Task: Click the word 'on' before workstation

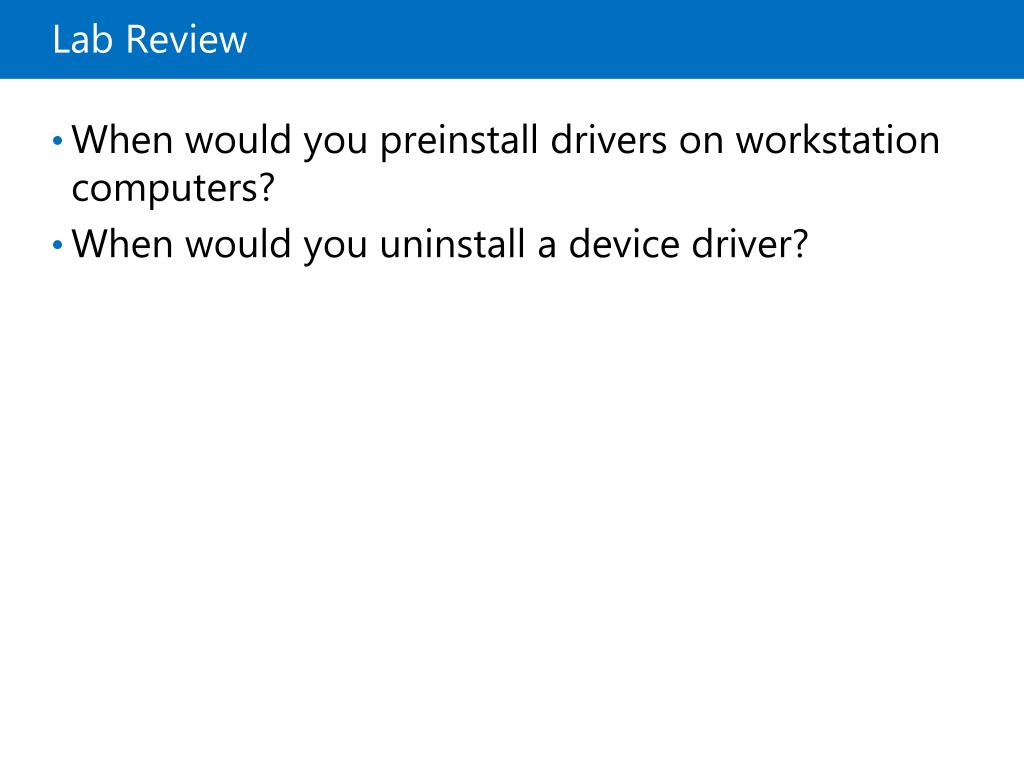Action: (x=701, y=144)
